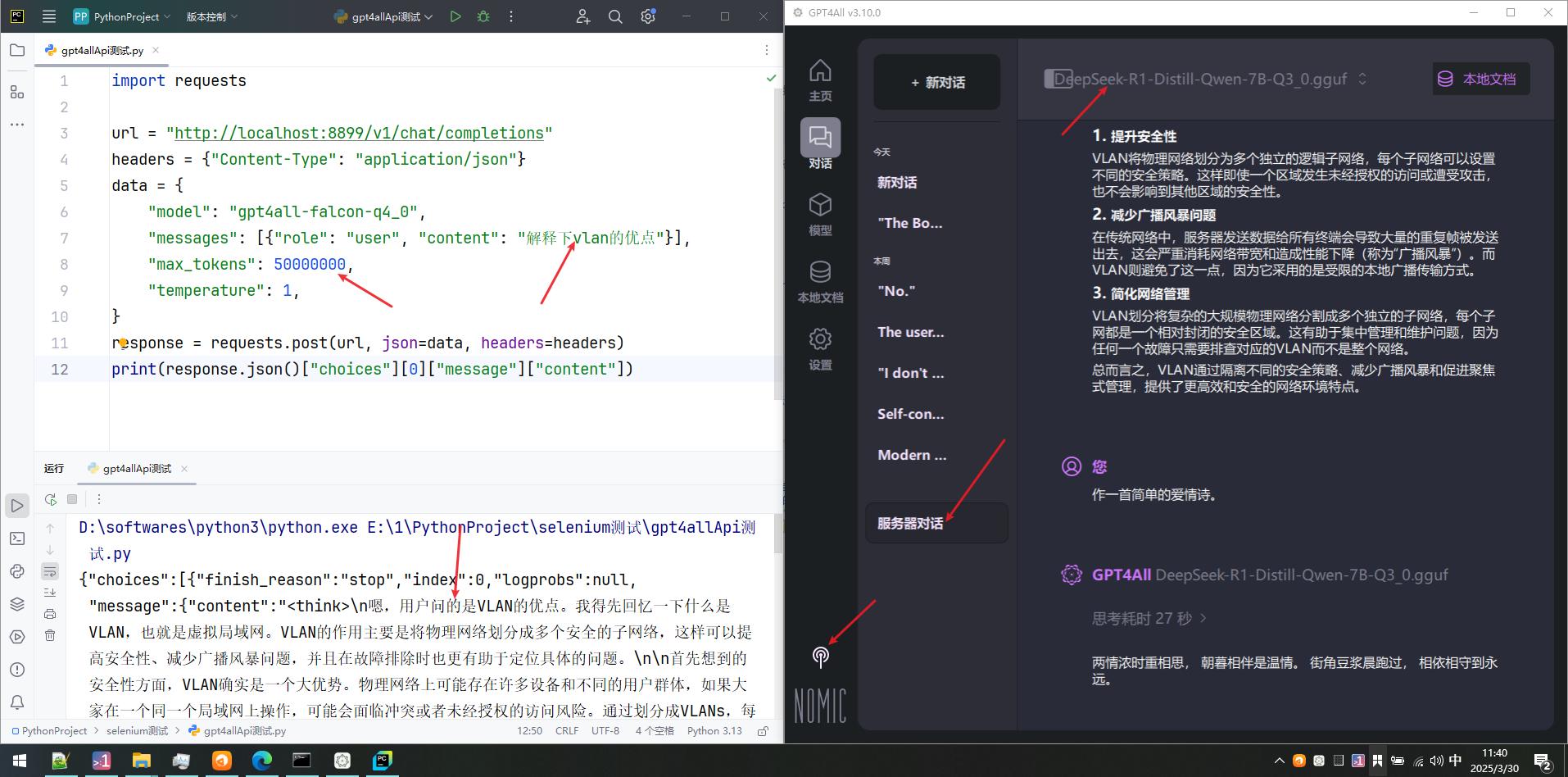Toggle the Run tool window button
1568x777 pixels.
coord(17,506)
